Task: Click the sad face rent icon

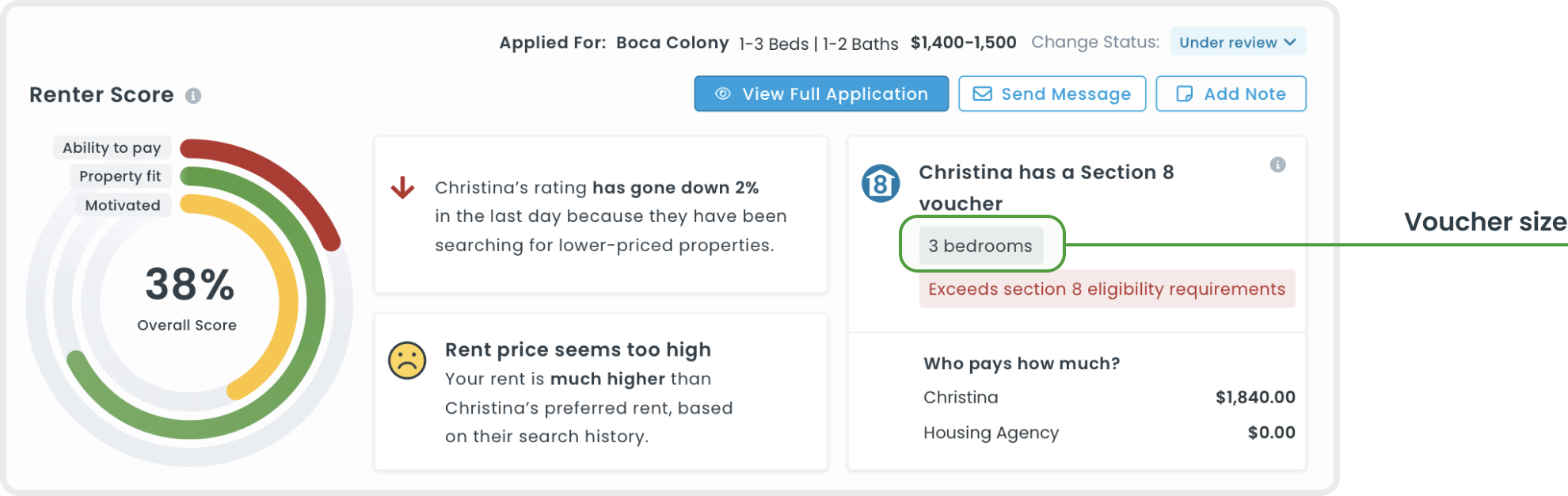Action: coord(407,361)
